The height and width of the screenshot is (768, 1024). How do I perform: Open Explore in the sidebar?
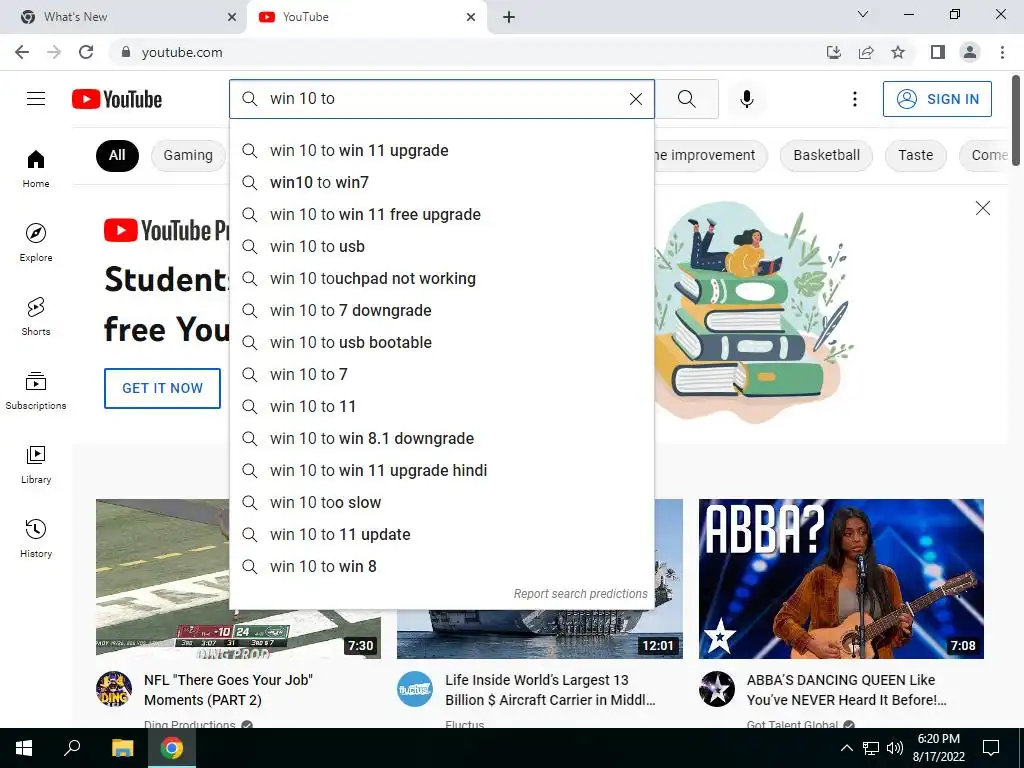36,242
